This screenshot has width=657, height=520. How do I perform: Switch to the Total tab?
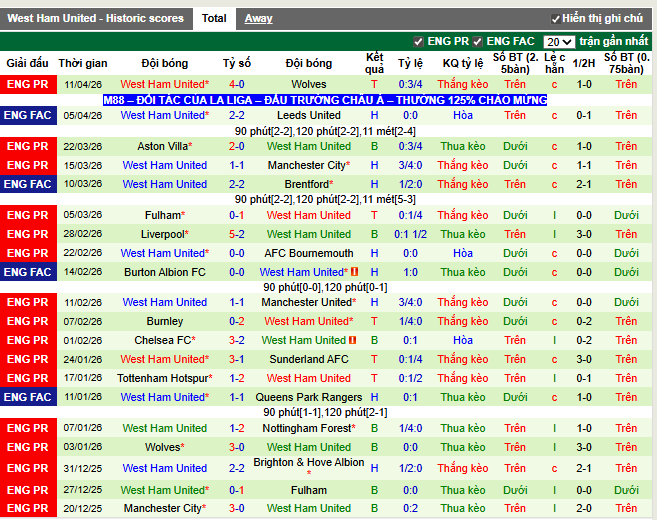tap(214, 18)
